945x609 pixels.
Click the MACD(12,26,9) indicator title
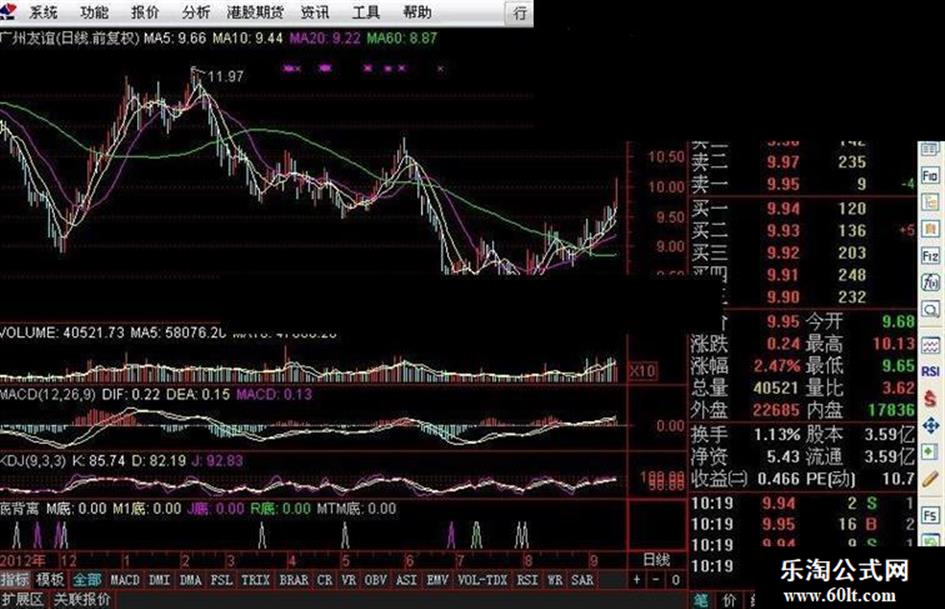(x=48, y=394)
